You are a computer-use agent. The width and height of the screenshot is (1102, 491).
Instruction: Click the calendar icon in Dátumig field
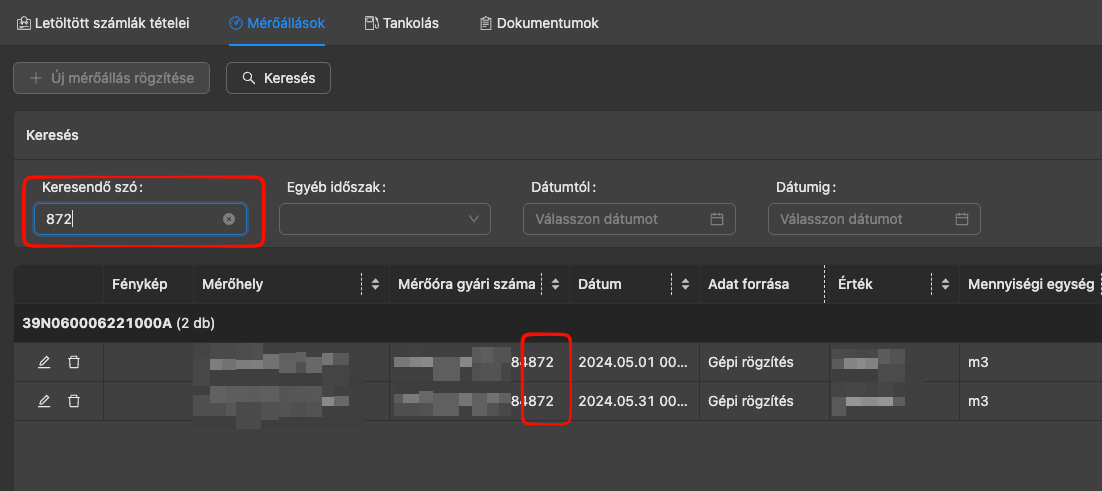961,219
